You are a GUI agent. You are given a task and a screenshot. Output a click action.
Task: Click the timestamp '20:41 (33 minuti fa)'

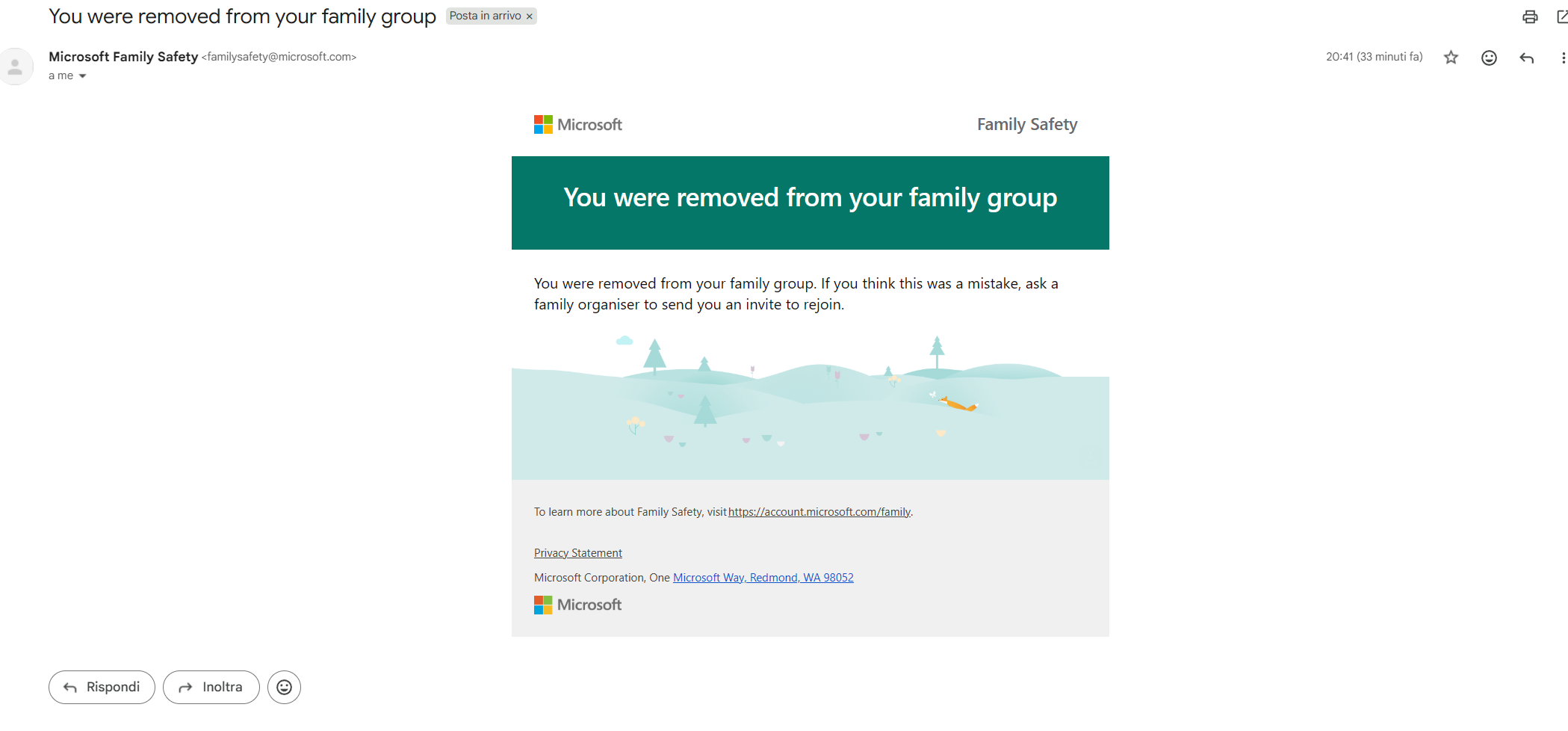tap(1375, 57)
